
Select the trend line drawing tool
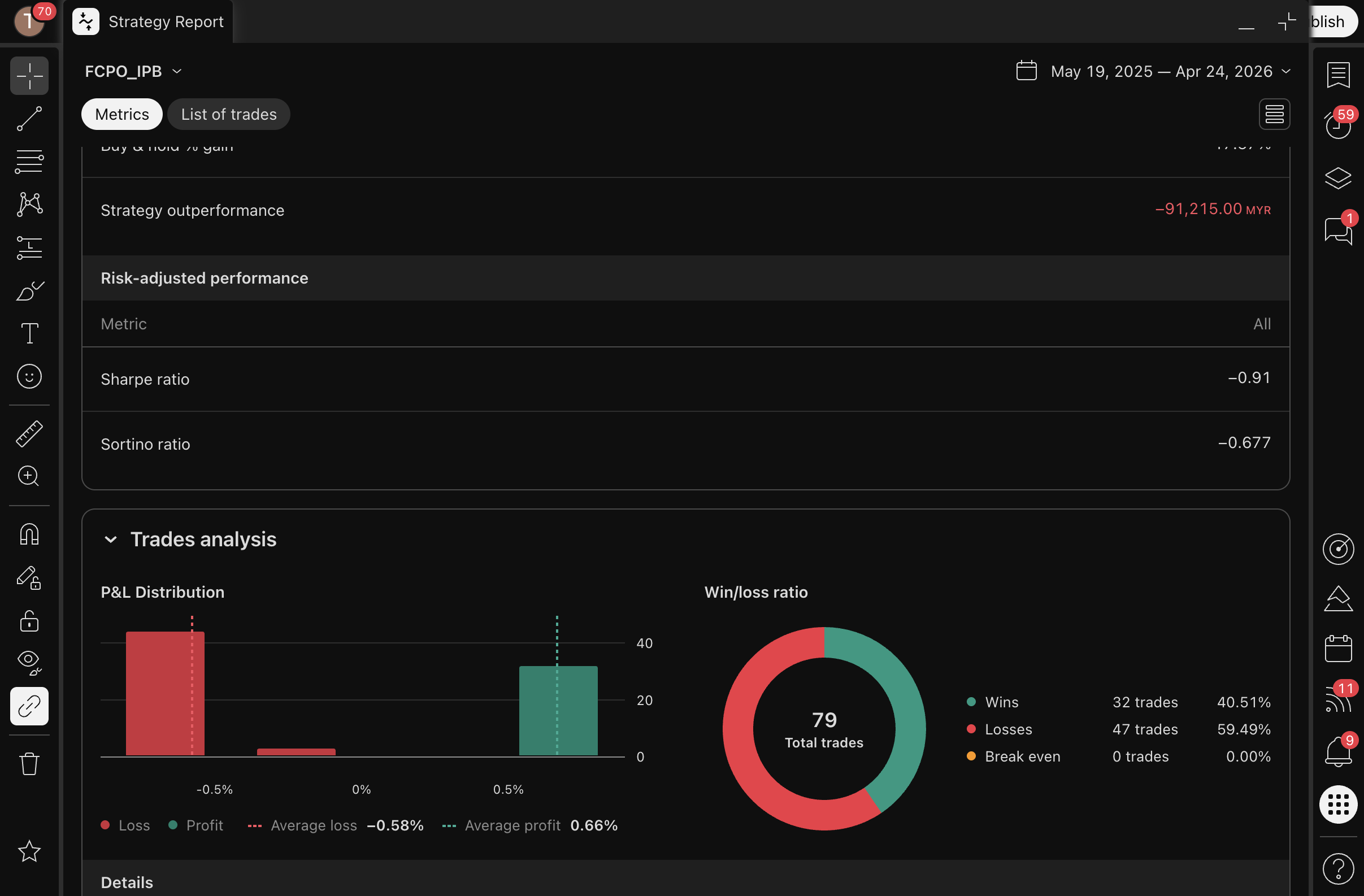point(29,119)
